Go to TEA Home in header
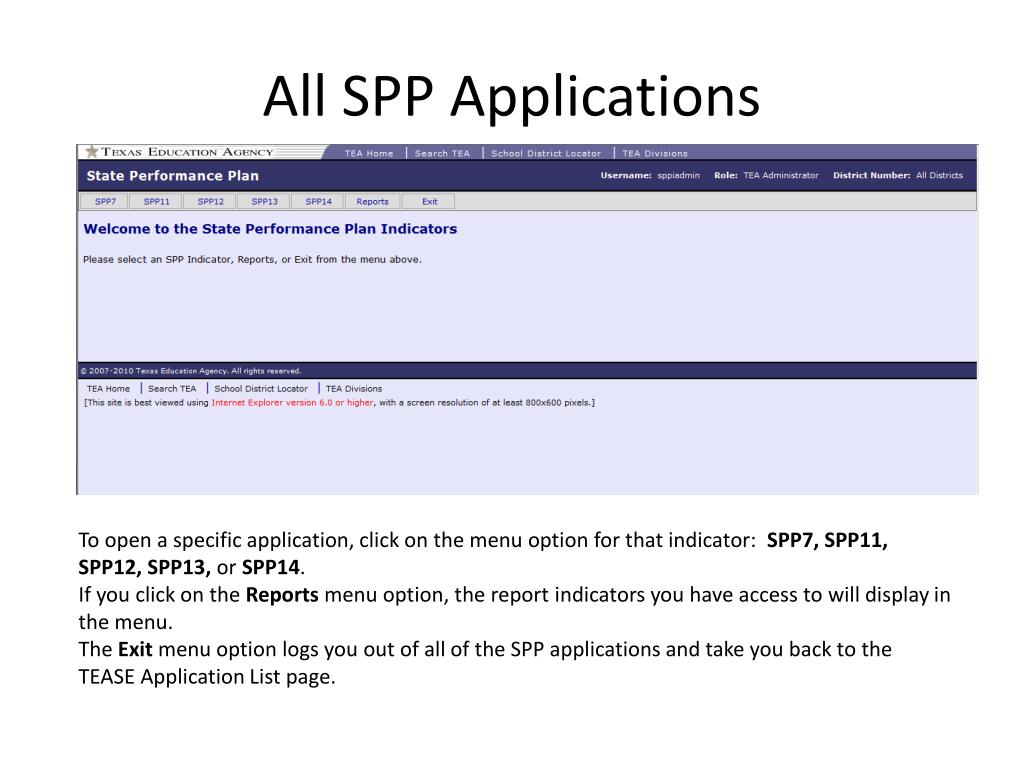 (x=369, y=153)
